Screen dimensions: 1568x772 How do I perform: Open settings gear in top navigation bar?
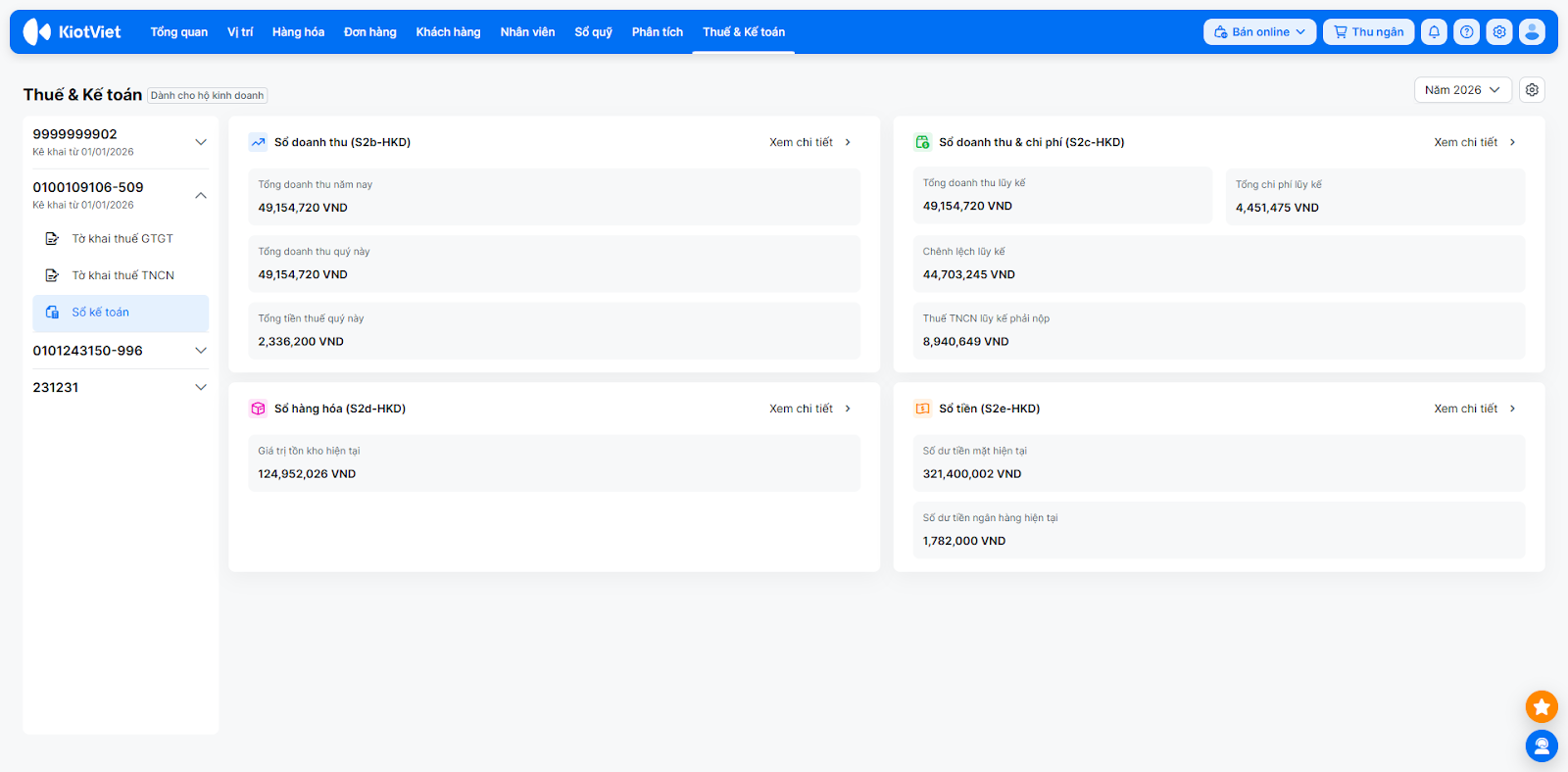1499,31
